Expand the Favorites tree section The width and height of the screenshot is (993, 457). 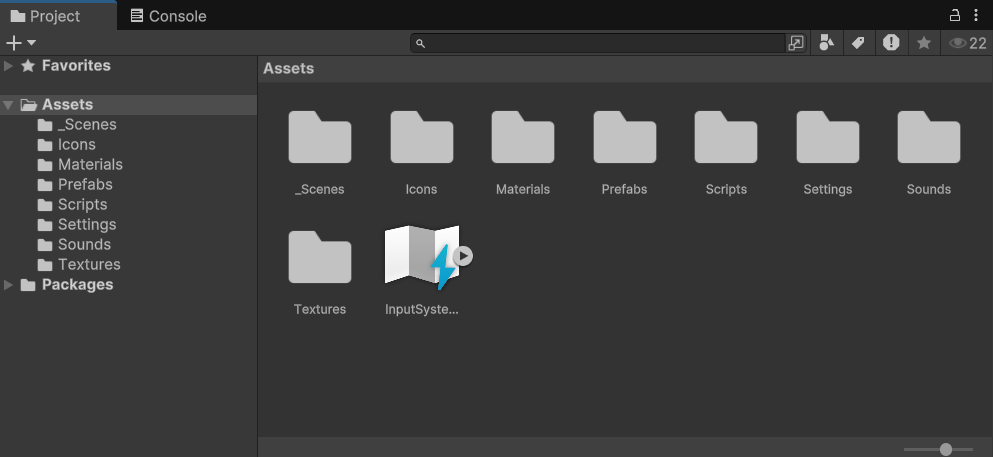tap(8, 66)
